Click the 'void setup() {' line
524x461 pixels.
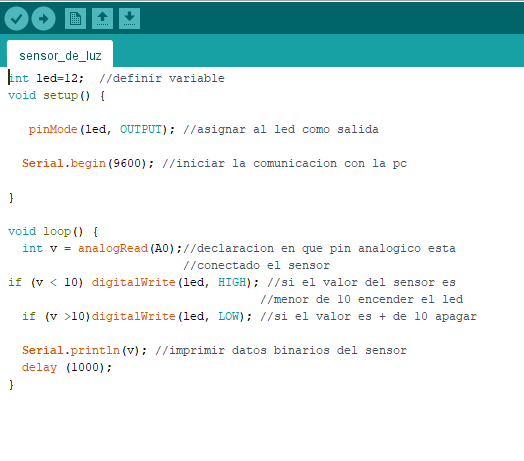56,96
